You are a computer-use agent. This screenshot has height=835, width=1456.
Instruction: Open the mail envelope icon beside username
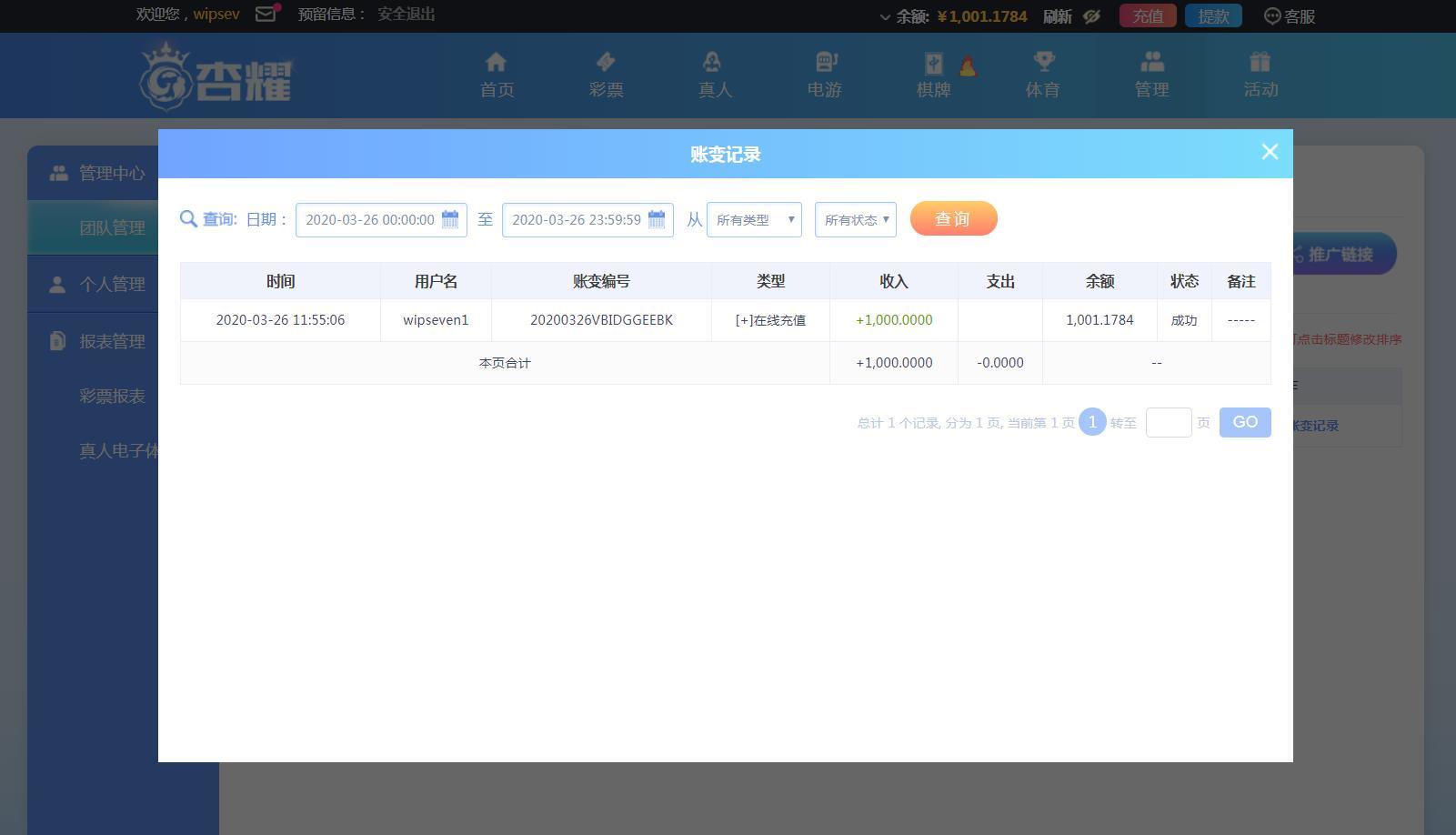(x=266, y=15)
